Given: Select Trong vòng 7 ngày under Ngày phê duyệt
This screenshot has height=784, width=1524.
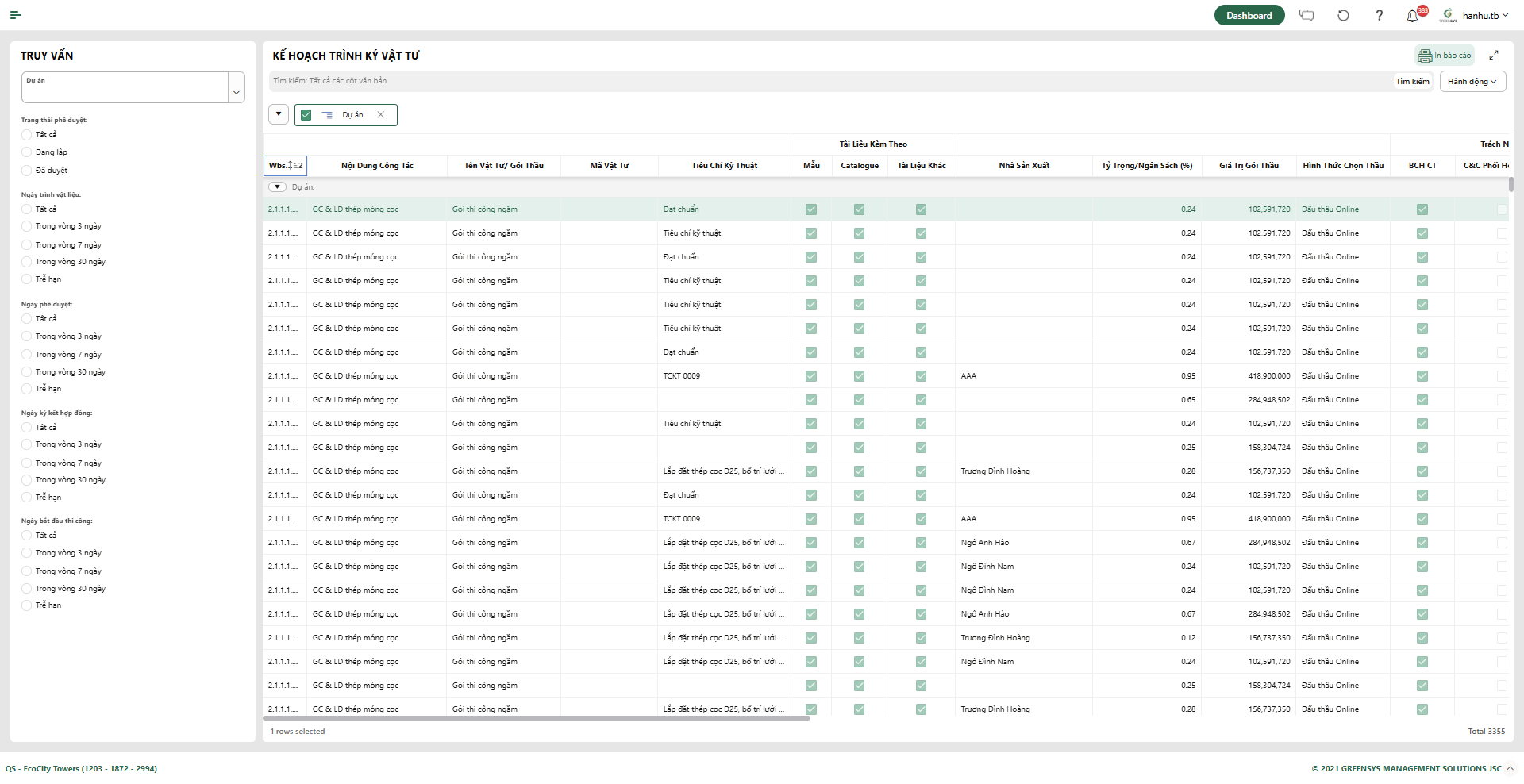Looking at the screenshot, I should coord(27,355).
